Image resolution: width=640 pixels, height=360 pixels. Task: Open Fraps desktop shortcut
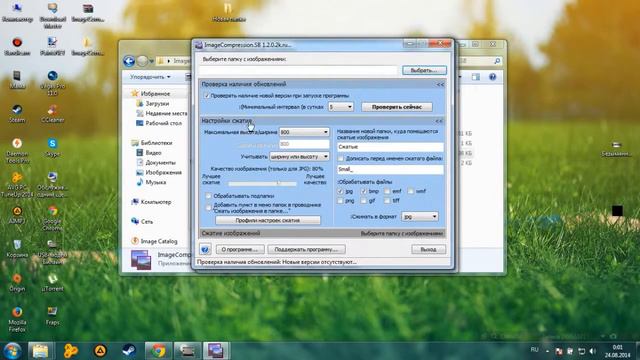pos(52,316)
